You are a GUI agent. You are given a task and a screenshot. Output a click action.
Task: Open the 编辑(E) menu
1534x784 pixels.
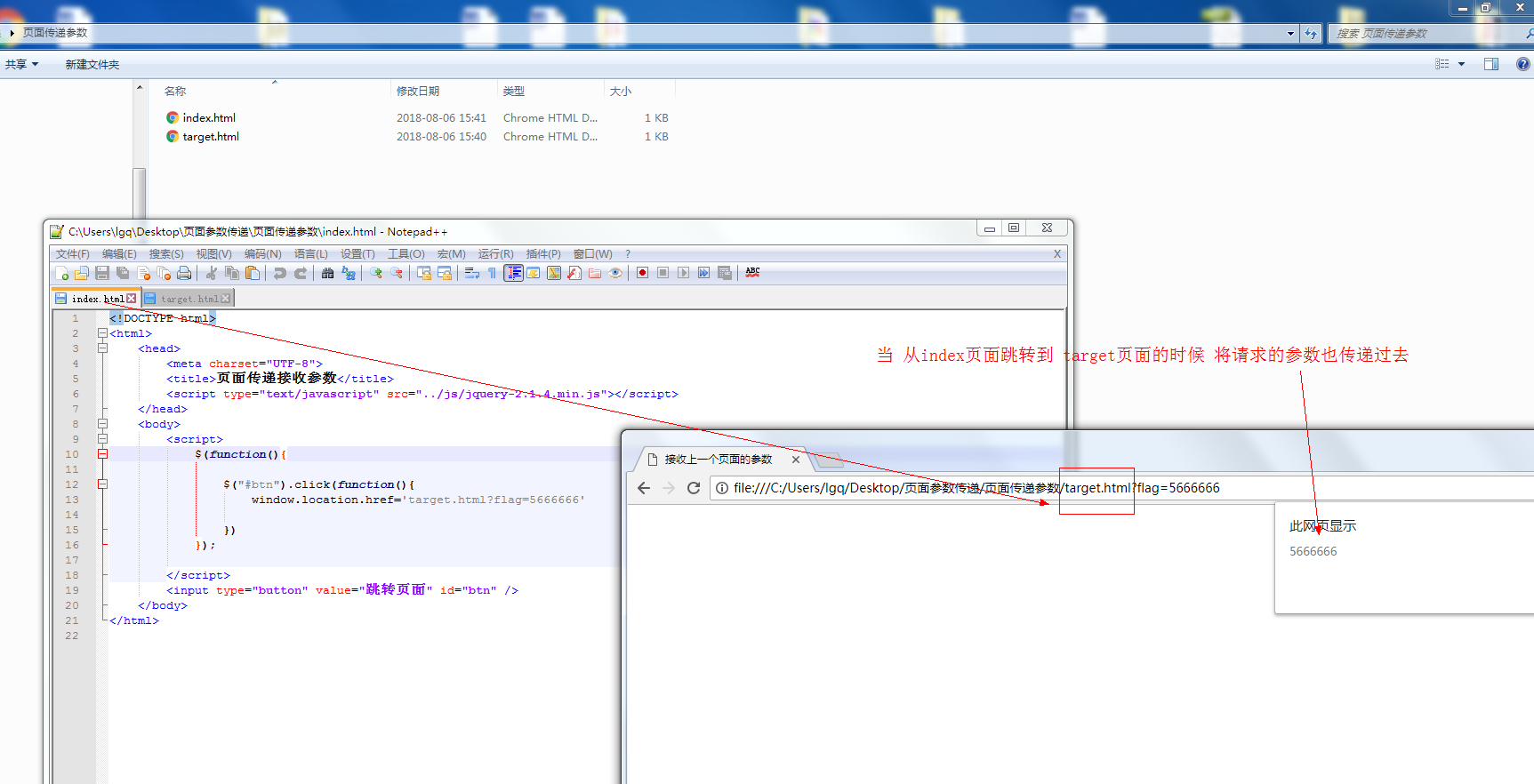tap(119, 254)
